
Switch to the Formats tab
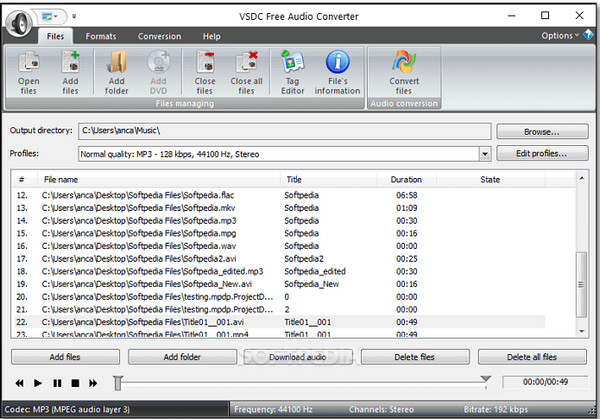tap(101, 36)
